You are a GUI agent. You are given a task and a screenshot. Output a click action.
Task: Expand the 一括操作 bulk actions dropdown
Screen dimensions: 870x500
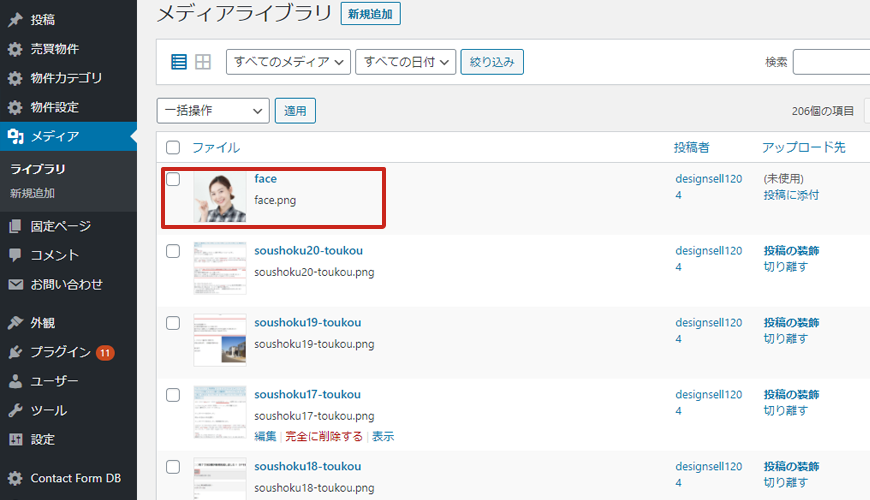pyautogui.click(x=213, y=111)
